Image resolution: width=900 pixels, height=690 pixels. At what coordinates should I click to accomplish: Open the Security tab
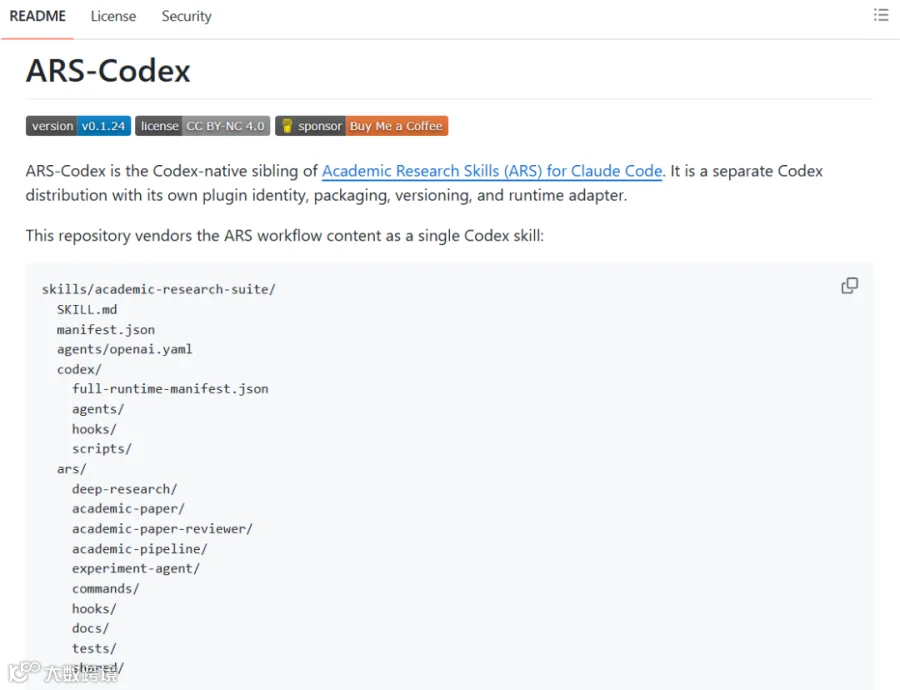[x=187, y=16]
